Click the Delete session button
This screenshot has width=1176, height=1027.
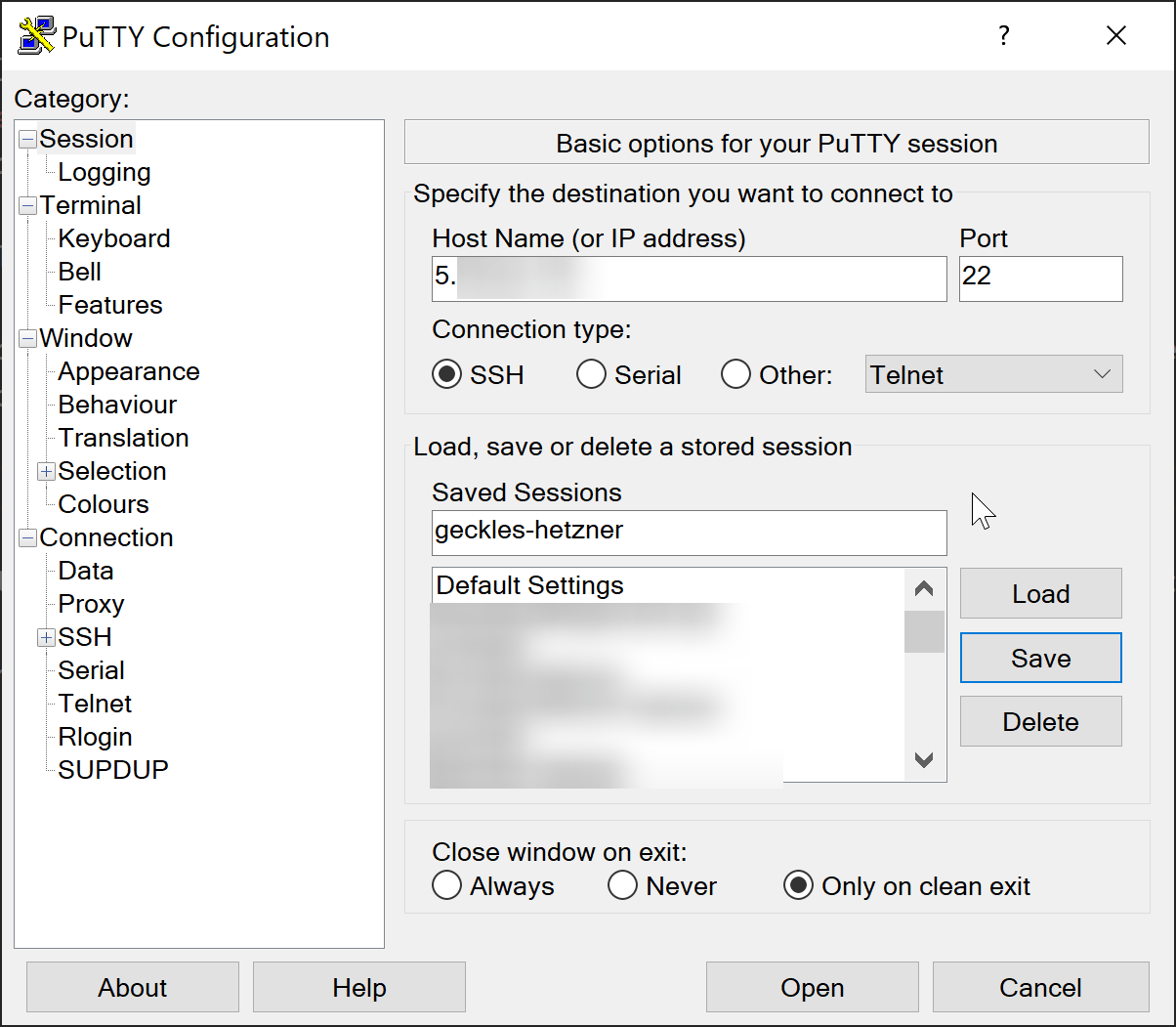coord(1041,721)
